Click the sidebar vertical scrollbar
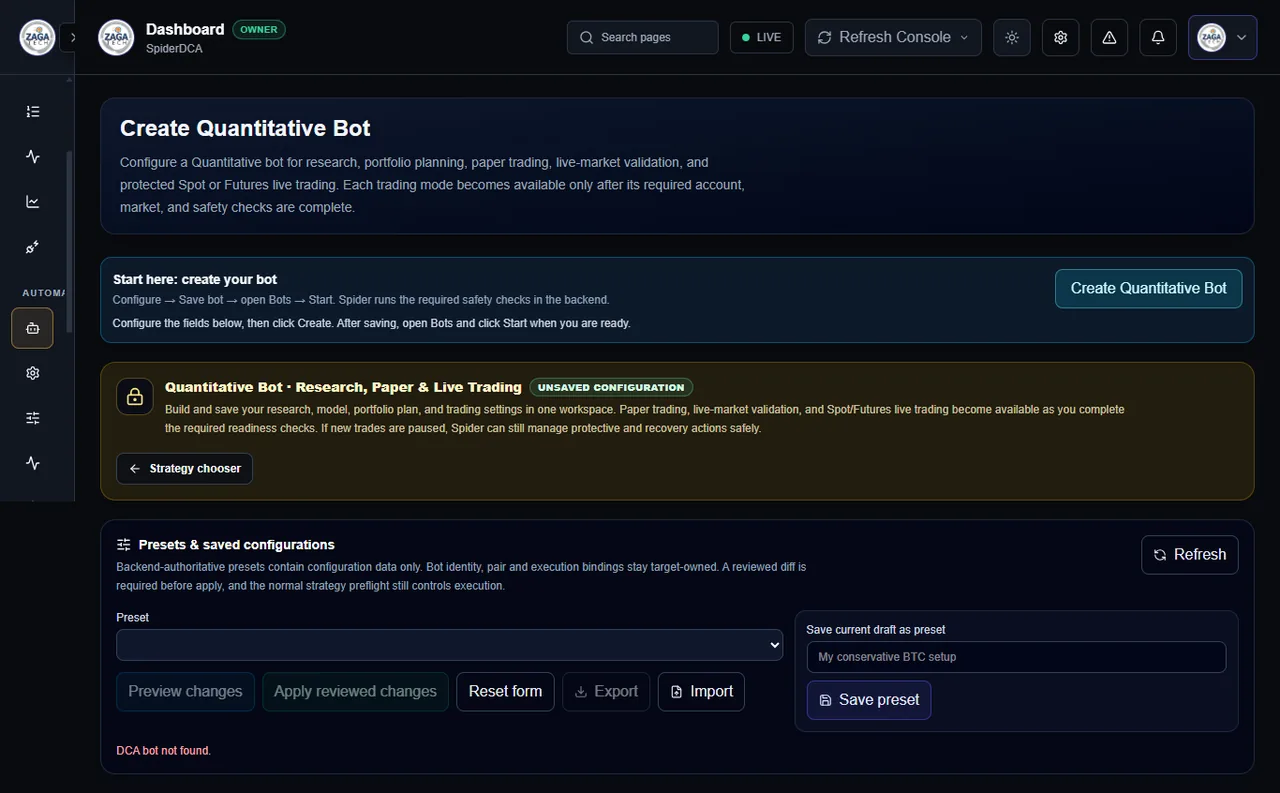This screenshot has height=793, width=1280. (x=69, y=240)
